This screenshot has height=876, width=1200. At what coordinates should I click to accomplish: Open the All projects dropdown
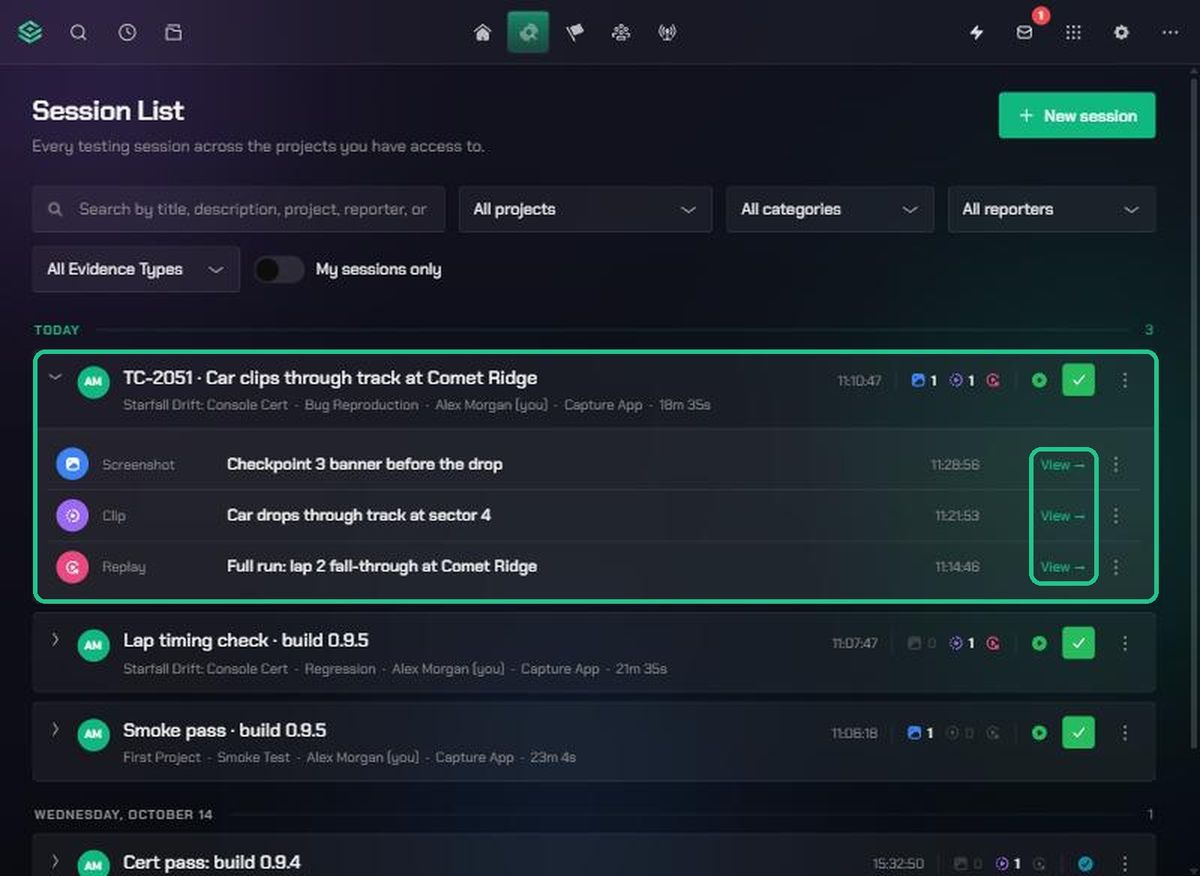(x=585, y=209)
